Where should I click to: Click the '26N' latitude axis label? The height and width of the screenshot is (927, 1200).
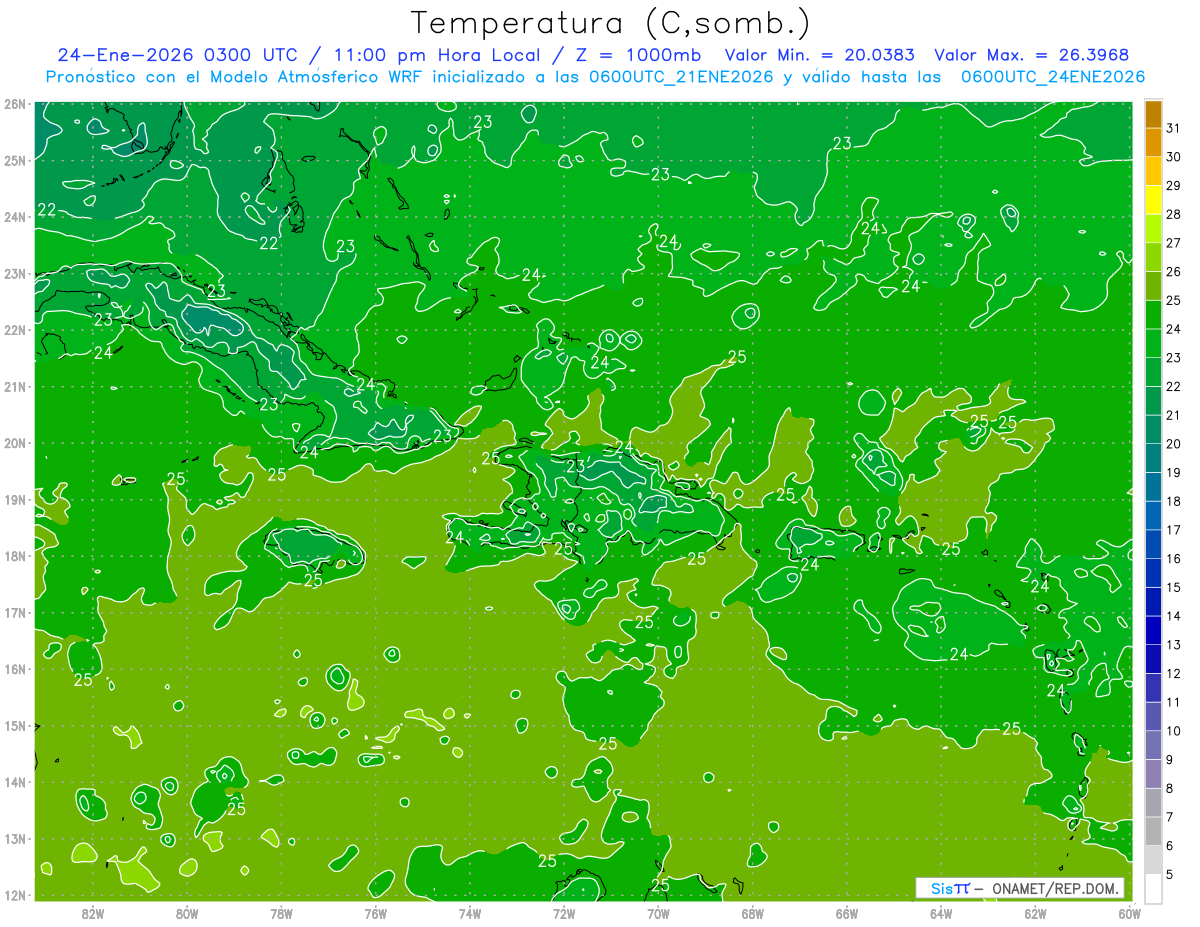point(14,104)
